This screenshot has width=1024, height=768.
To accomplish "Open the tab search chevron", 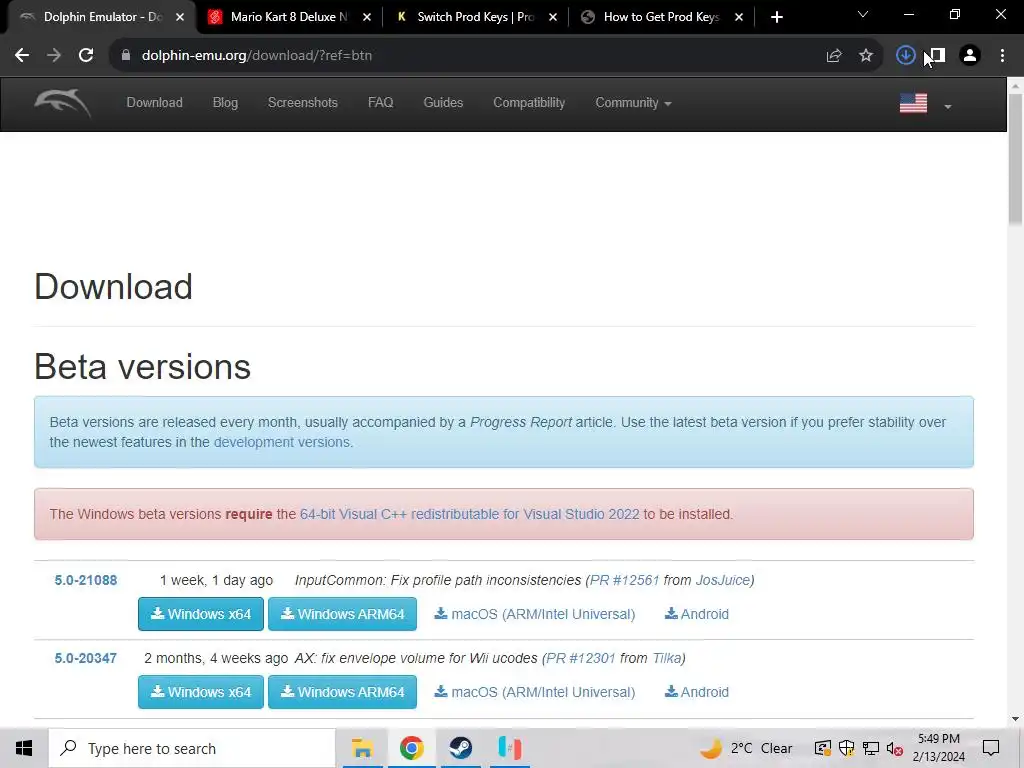I will point(863,14).
